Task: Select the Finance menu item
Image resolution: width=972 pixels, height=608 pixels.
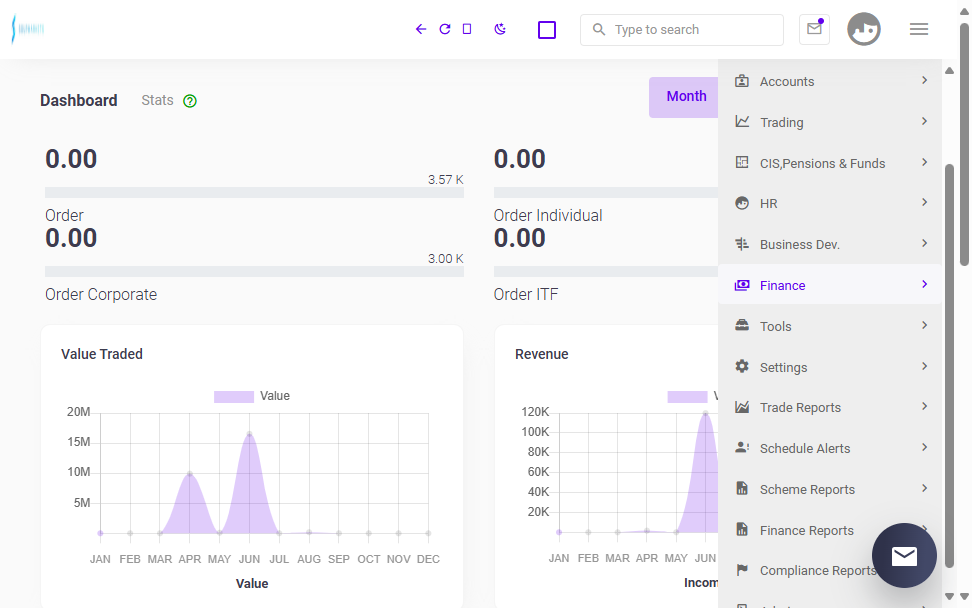Action: coord(830,285)
